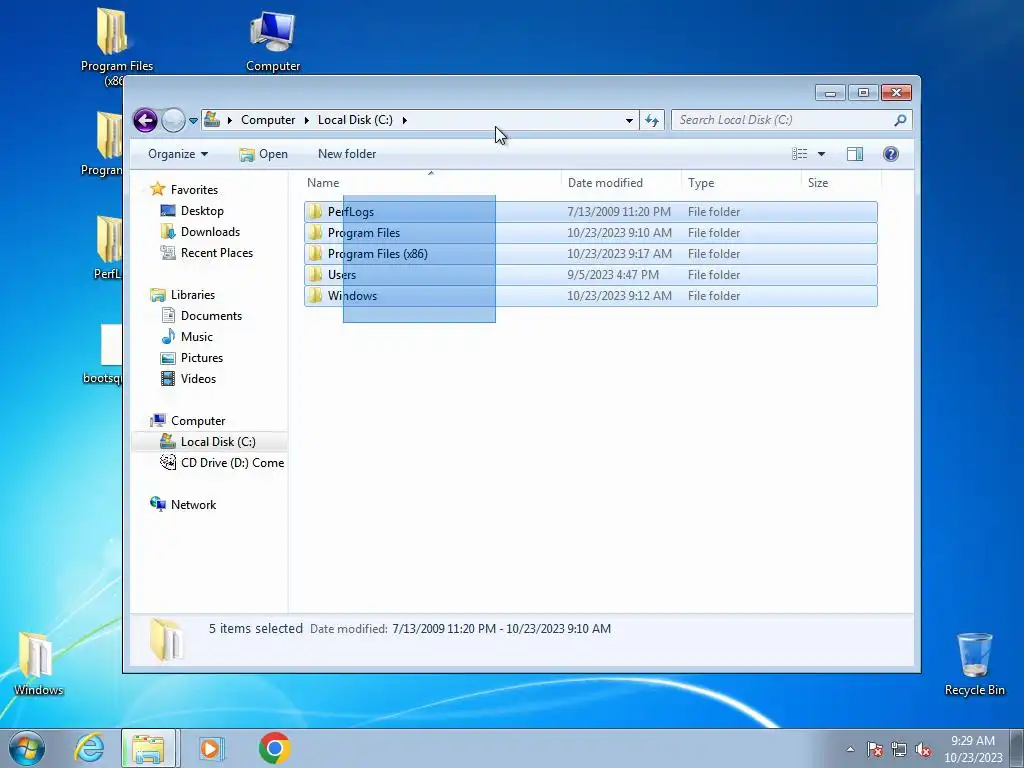Click the 9/5/2023 4:47 PM date cell
The image size is (1024, 768).
(613, 274)
